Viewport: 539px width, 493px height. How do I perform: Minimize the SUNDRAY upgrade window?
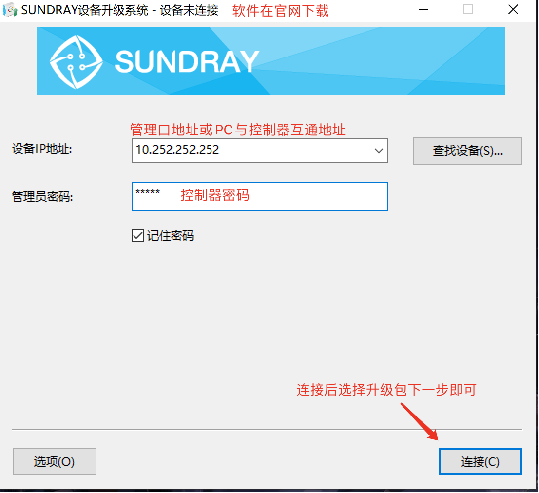(424, 10)
